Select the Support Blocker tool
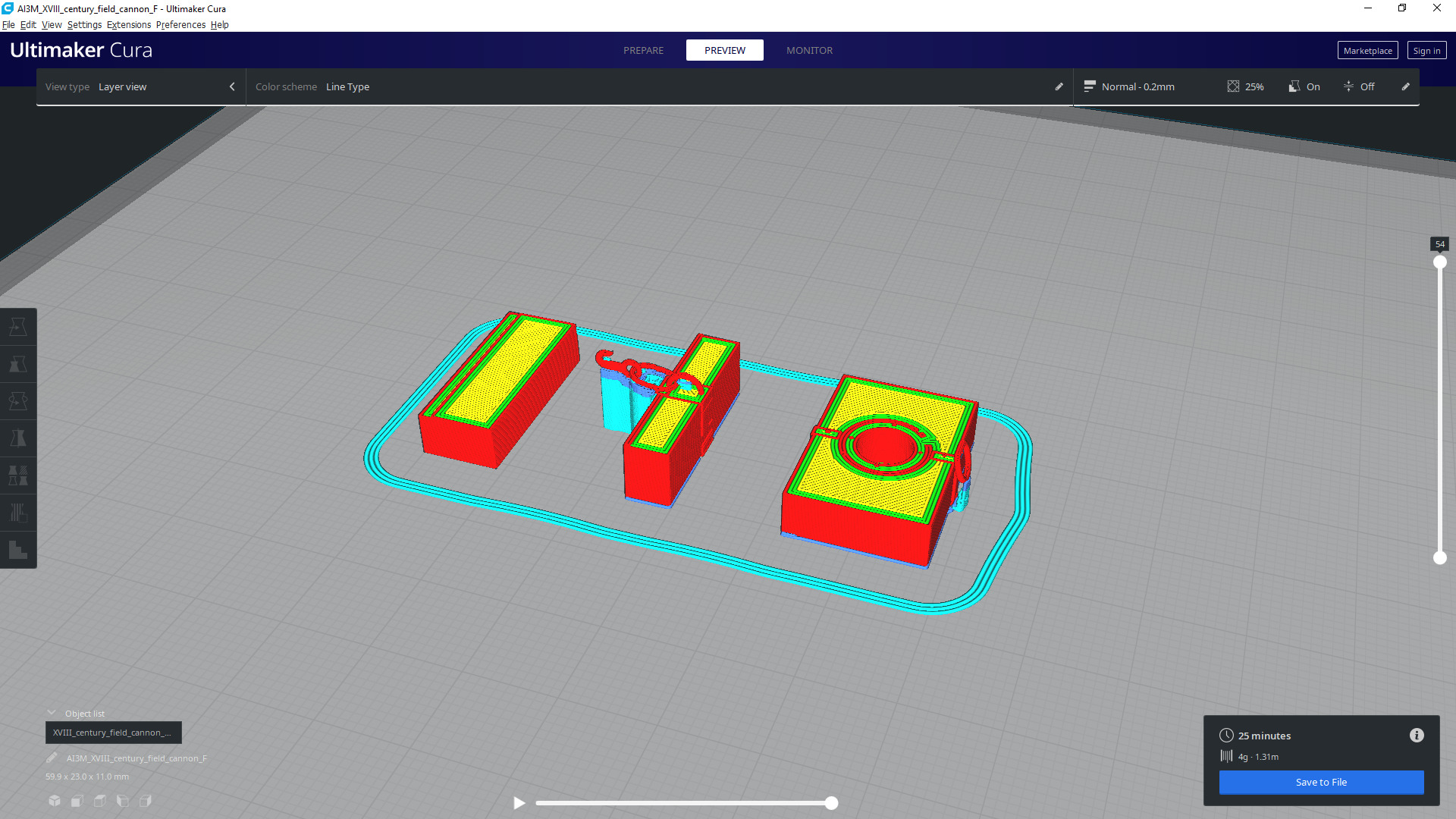Viewport: 1456px width, 819px height. (x=18, y=513)
